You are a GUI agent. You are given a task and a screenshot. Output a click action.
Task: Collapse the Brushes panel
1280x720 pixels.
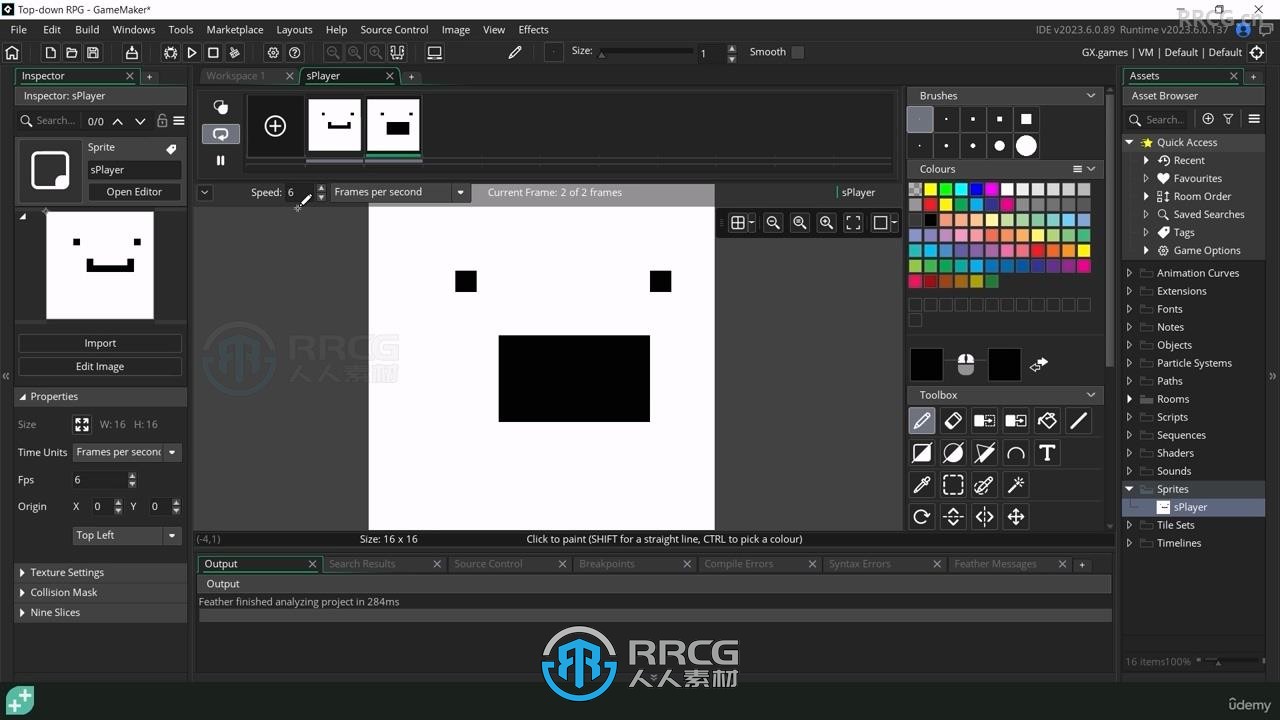[x=1090, y=96]
